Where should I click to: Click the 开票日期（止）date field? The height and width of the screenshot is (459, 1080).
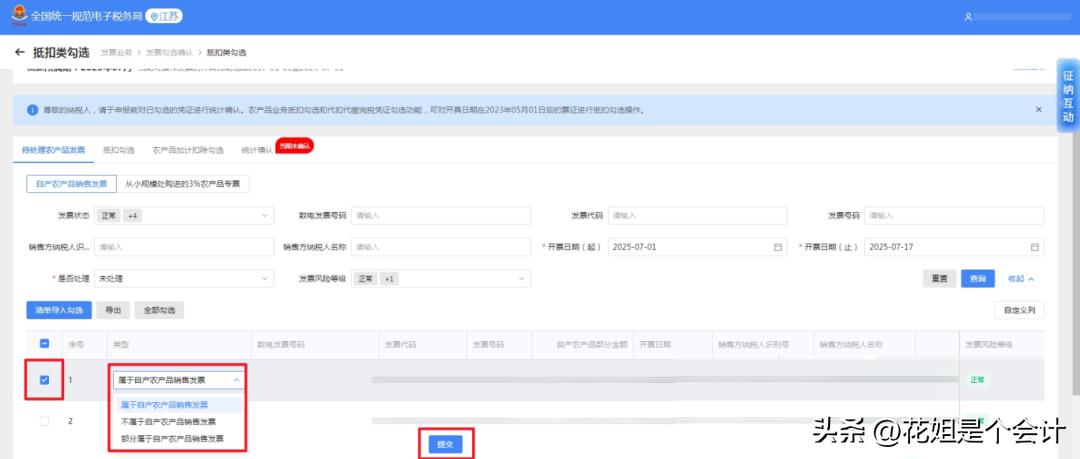[x=954, y=247]
